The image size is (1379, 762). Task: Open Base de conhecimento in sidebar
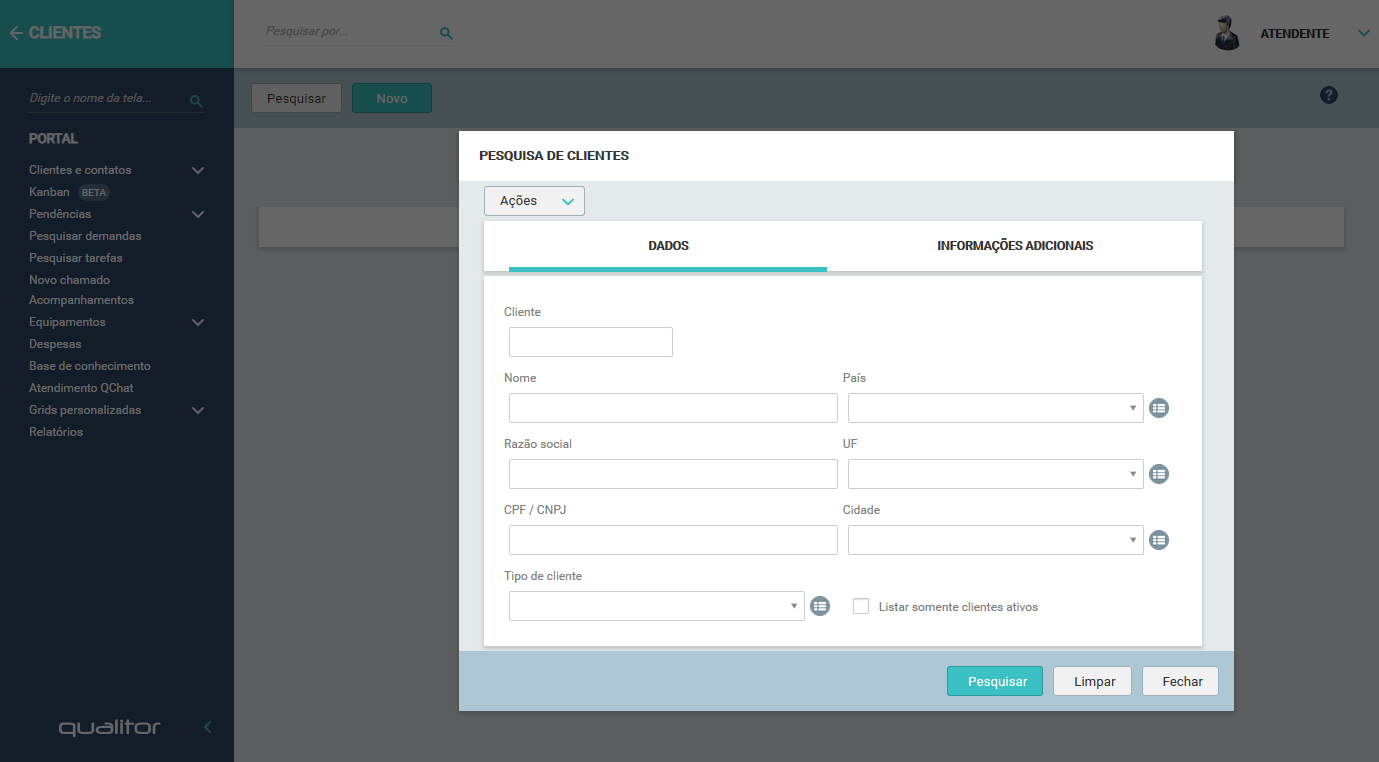90,366
